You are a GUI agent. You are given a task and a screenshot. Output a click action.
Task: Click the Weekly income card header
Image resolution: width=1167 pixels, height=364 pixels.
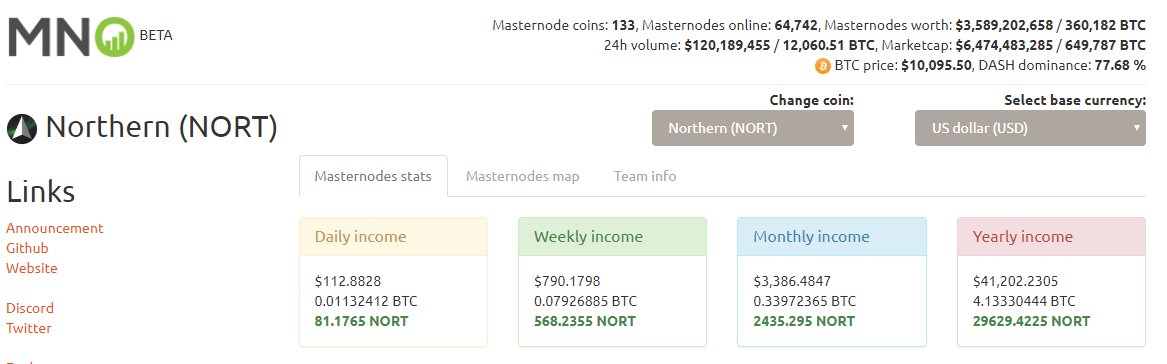tap(612, 237)
